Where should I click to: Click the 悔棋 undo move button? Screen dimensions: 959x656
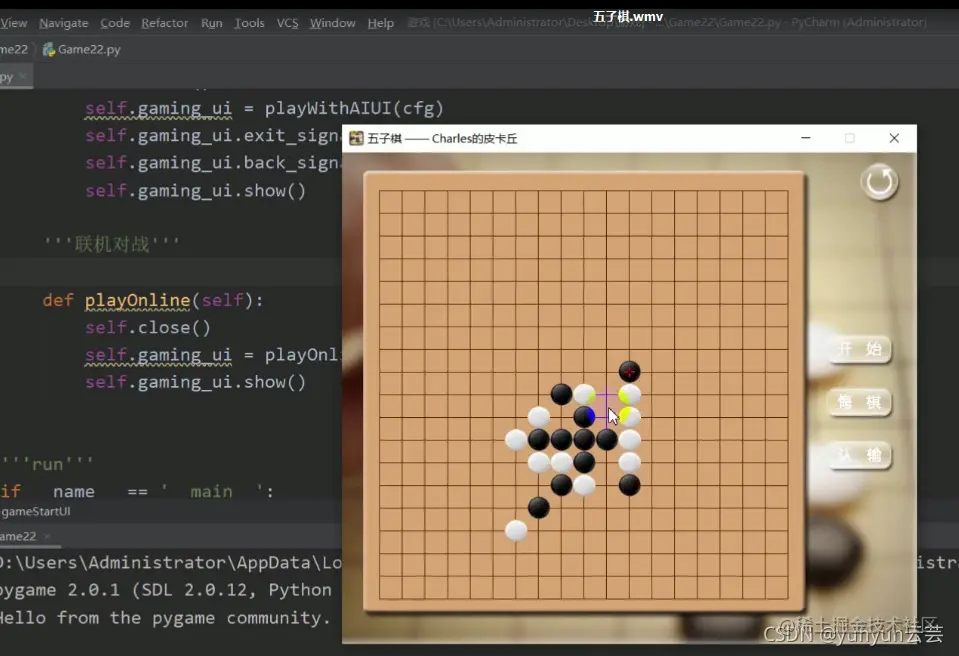[859, 402]
